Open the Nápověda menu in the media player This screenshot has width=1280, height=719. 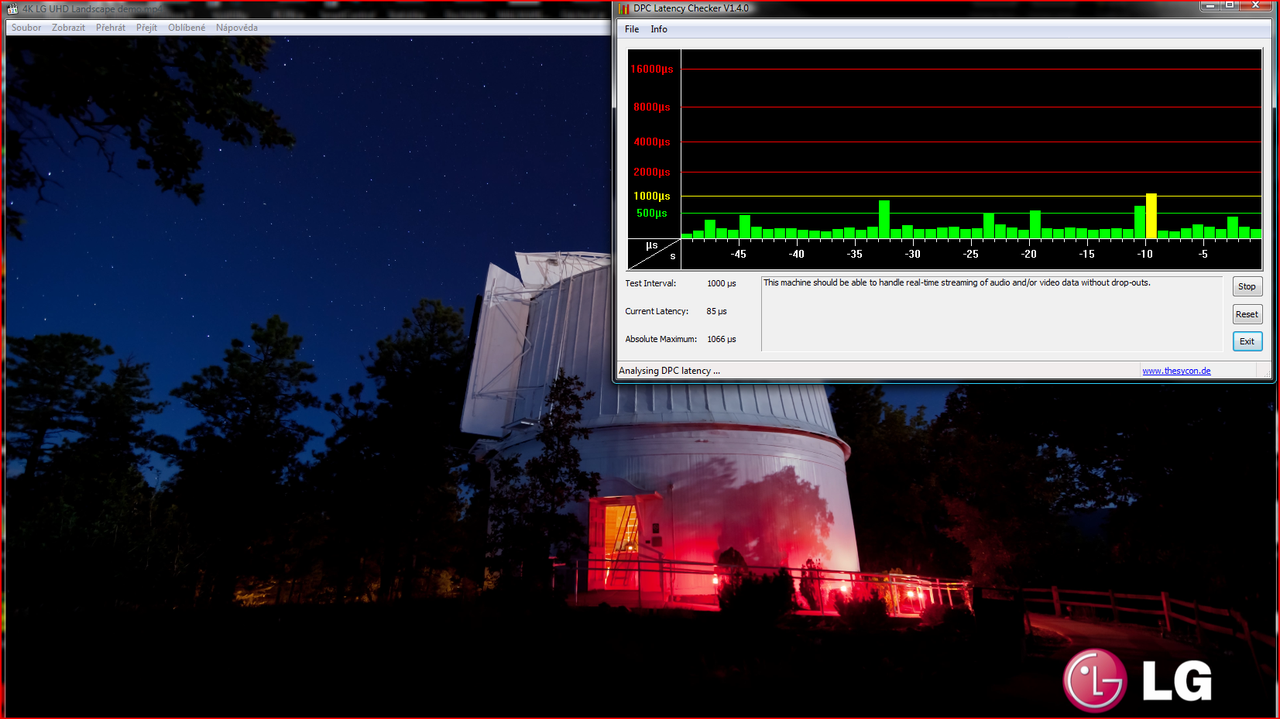coord(237,28)
